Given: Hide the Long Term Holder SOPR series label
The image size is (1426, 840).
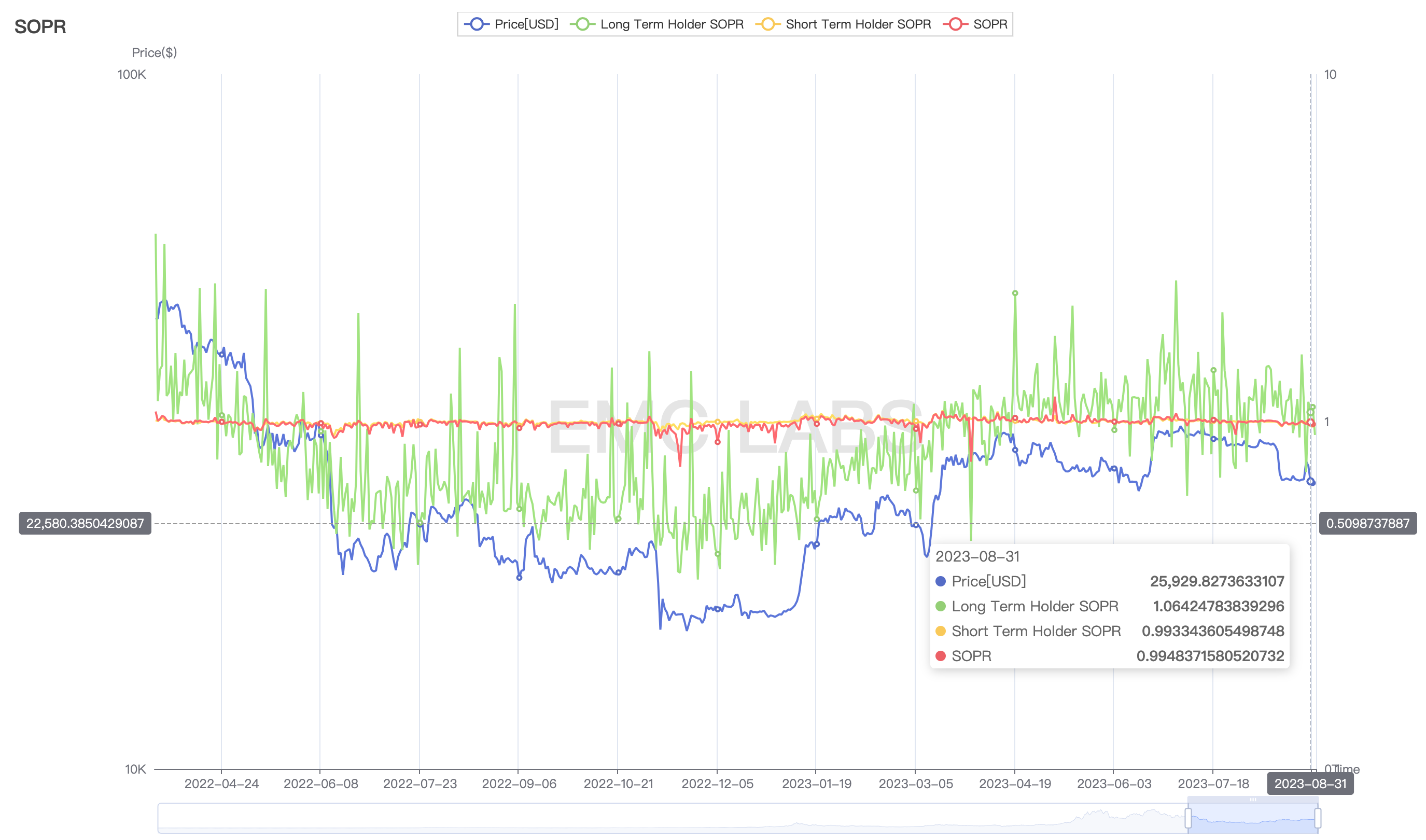Looking at the screenshot, I should [672, 24].
